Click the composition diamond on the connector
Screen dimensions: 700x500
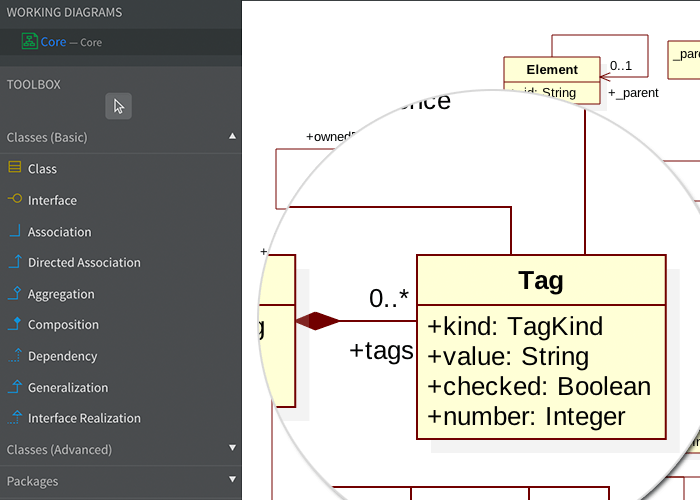click(317, 321)
